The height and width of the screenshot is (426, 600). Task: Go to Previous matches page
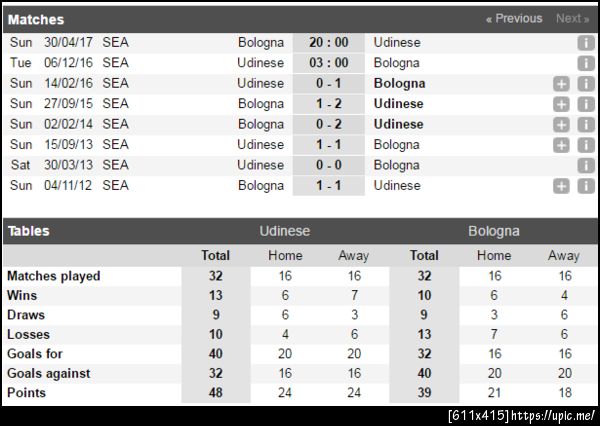pyautogui.click(x=514, y=18)
